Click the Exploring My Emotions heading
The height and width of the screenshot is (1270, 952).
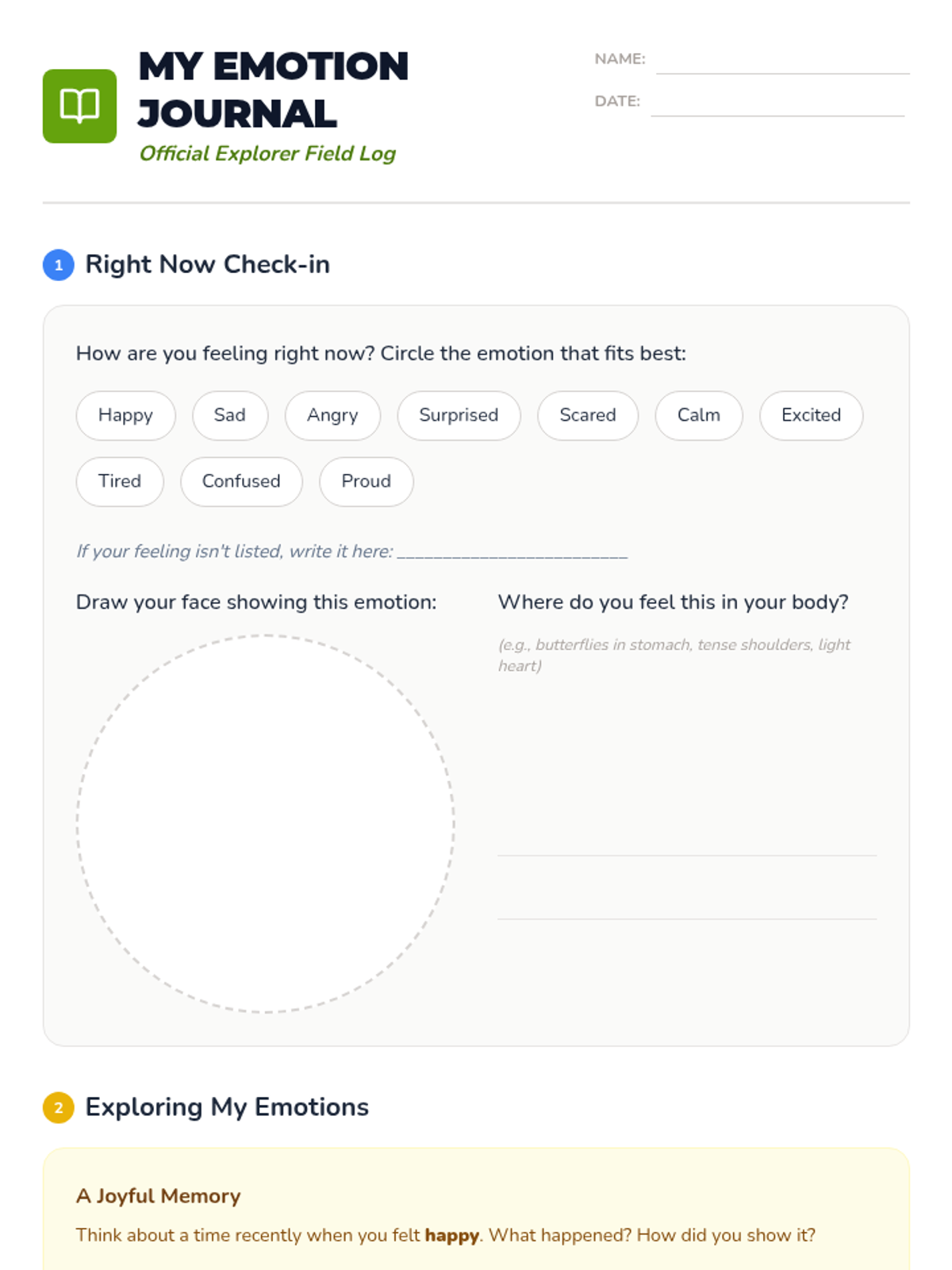click(227, 1107)
